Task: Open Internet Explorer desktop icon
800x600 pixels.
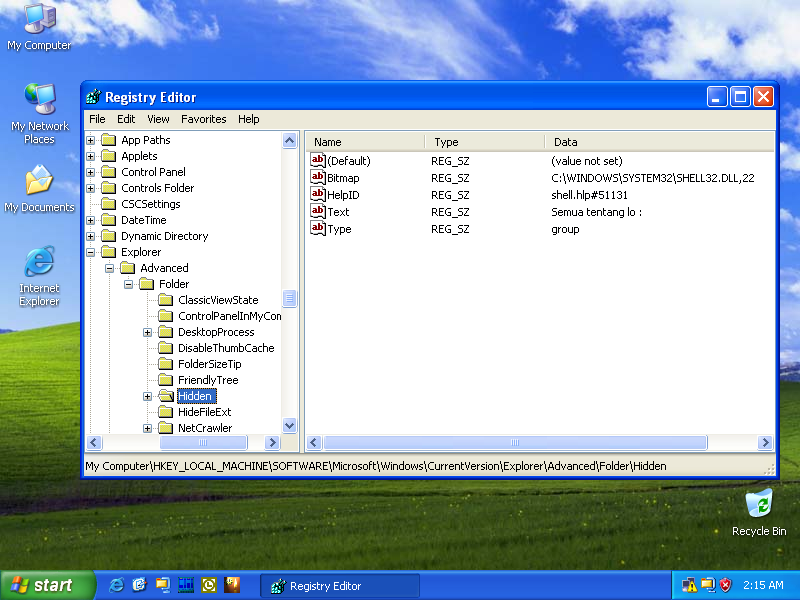Action: [x=39, y=264]
